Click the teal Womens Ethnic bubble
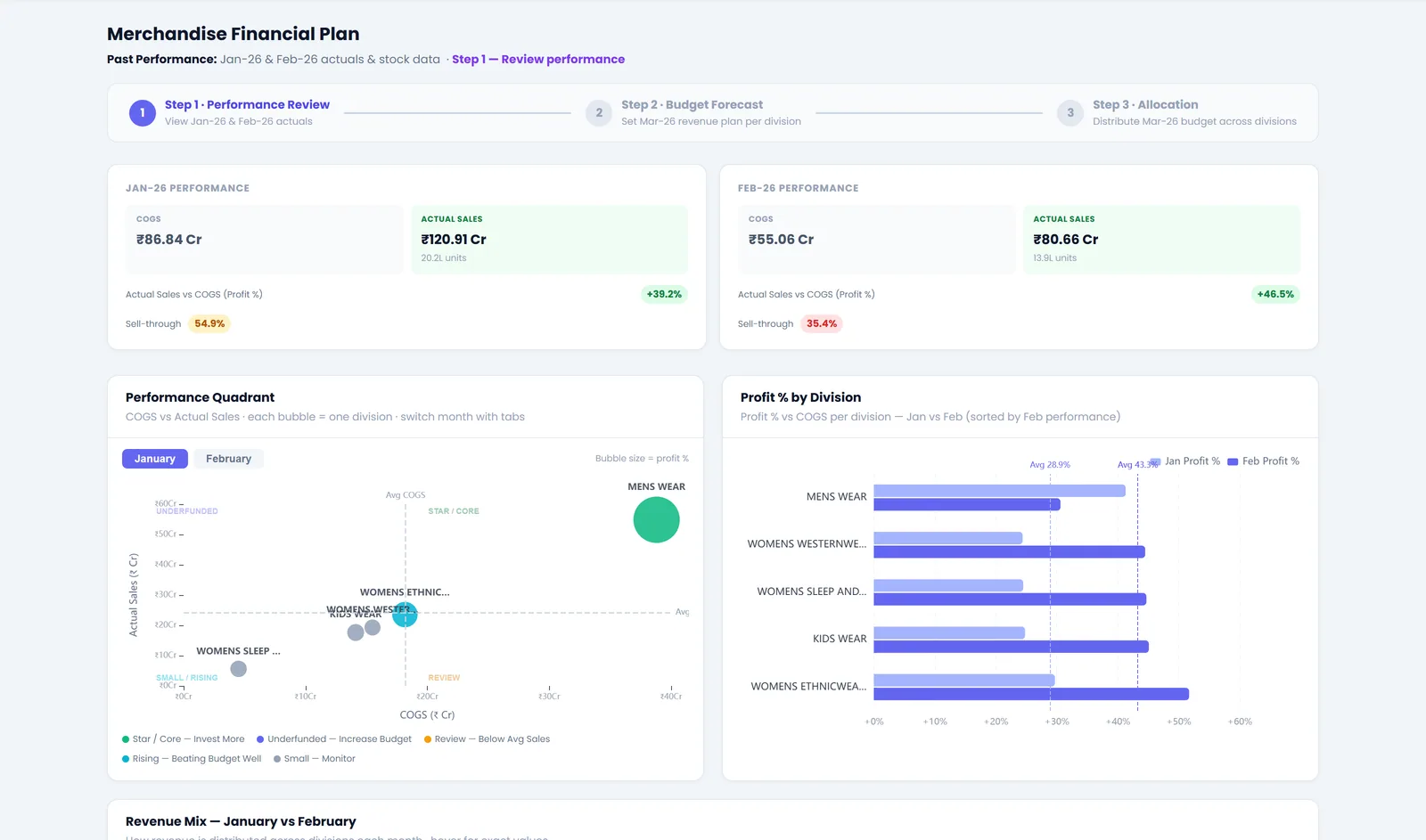 click(405, 614)
